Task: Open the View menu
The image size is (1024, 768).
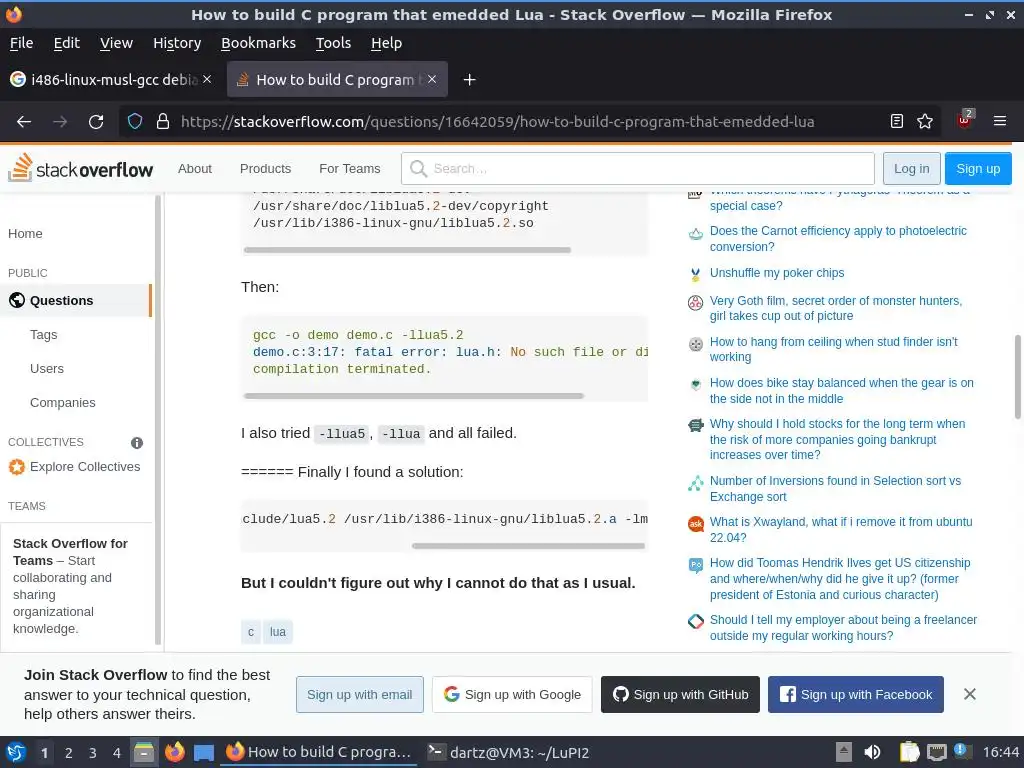Action: 116,43
